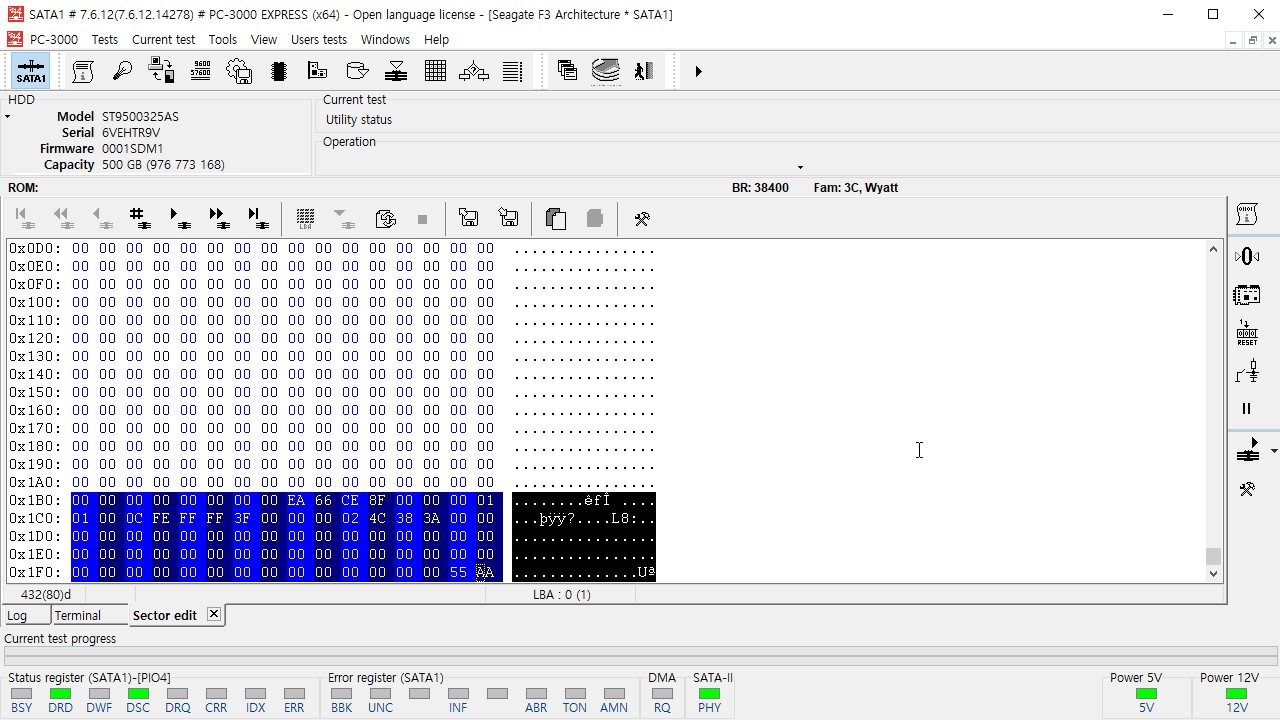The height and width of the screenshot is (720, 1280).
Task: Go to next sector in editor toolbar
Action: click(180, 217)
